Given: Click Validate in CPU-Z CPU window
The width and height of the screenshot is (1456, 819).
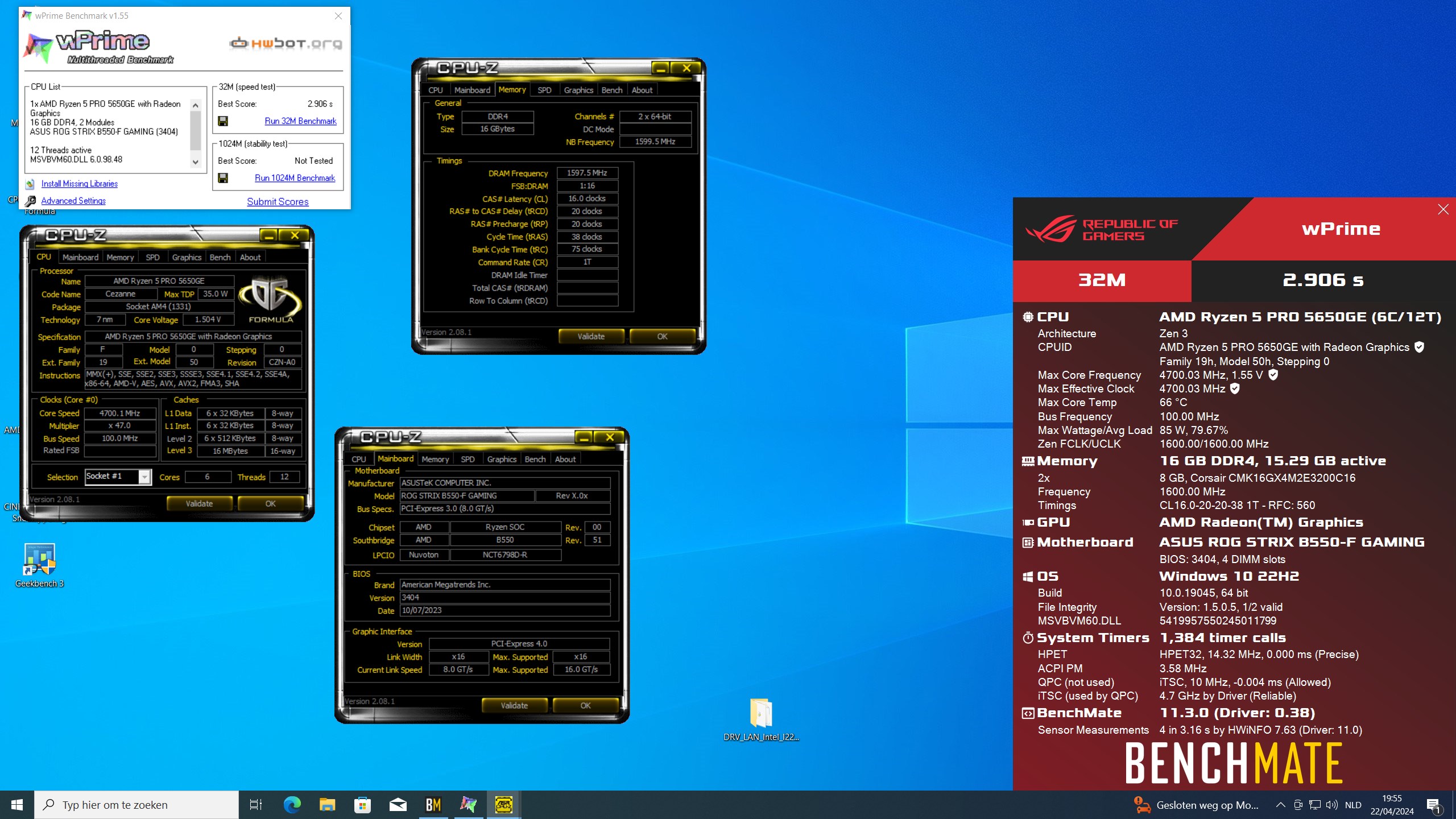Looking at the screenshot, I should click(x=199, y=503).
